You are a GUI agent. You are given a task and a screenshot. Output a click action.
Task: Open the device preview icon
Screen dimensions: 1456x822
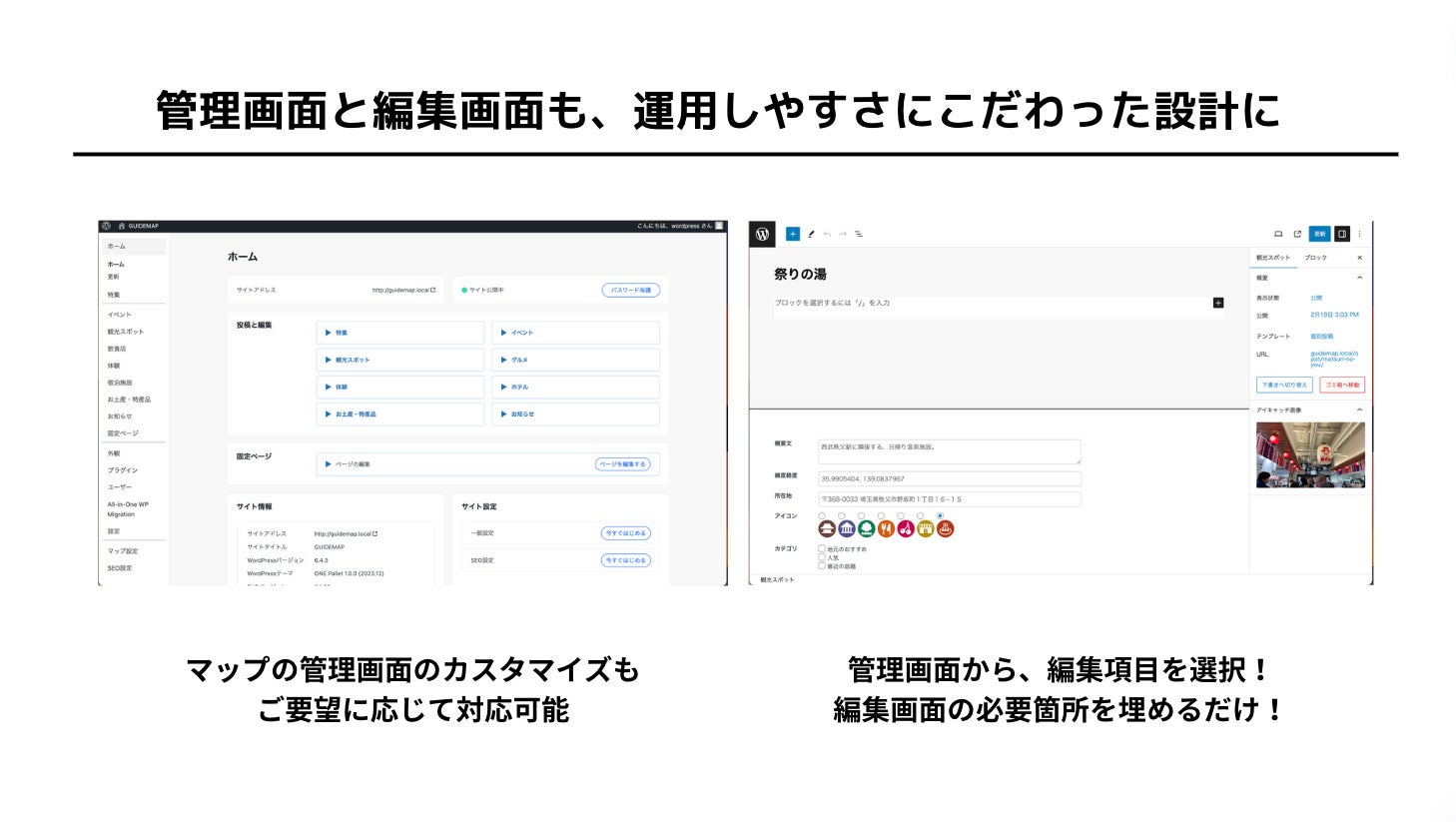point(1278,234)
